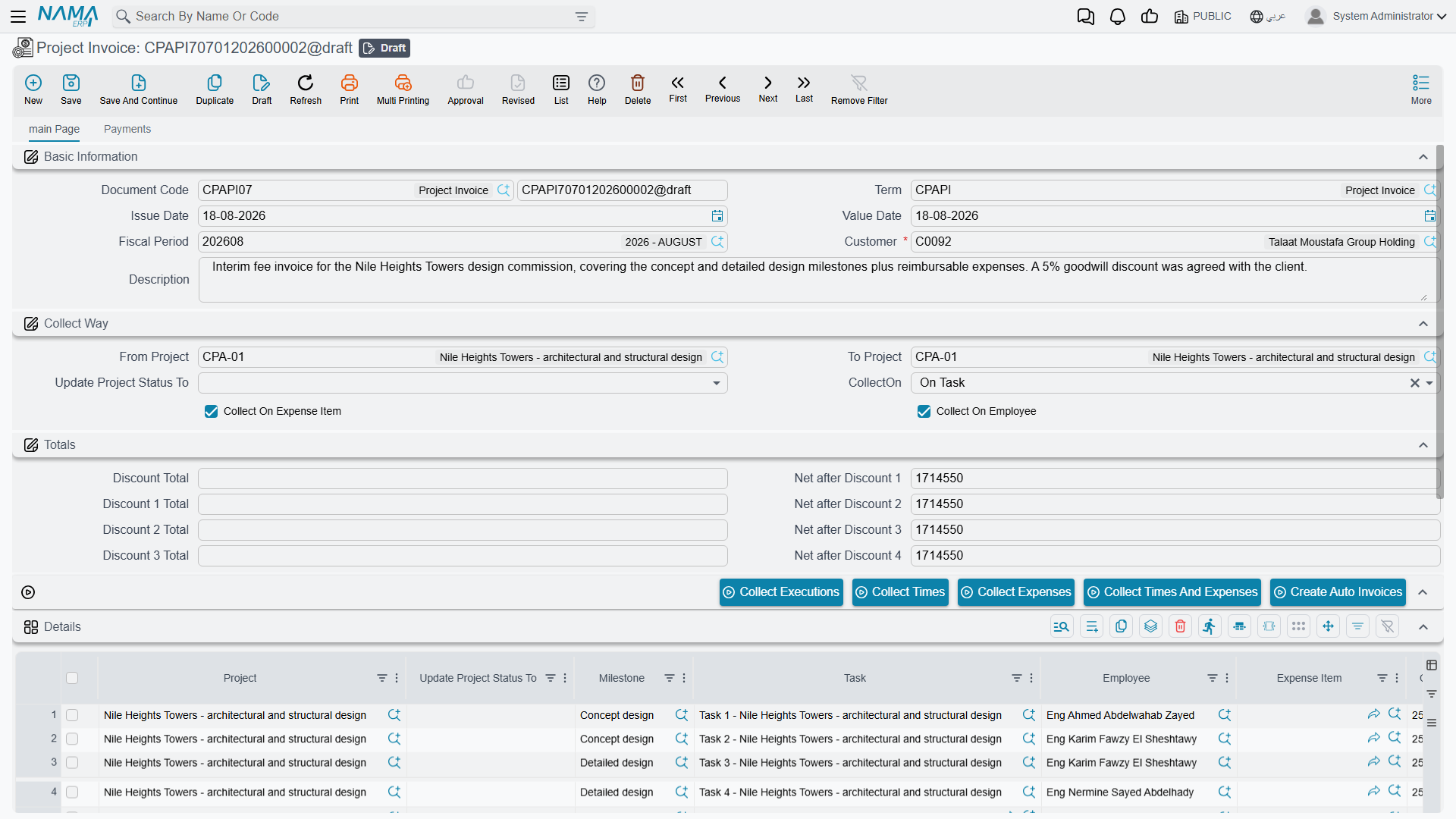Open the Update Project Status To dropdown
The width and height of the screenshot is (1456, 819).
pos(717,383)
